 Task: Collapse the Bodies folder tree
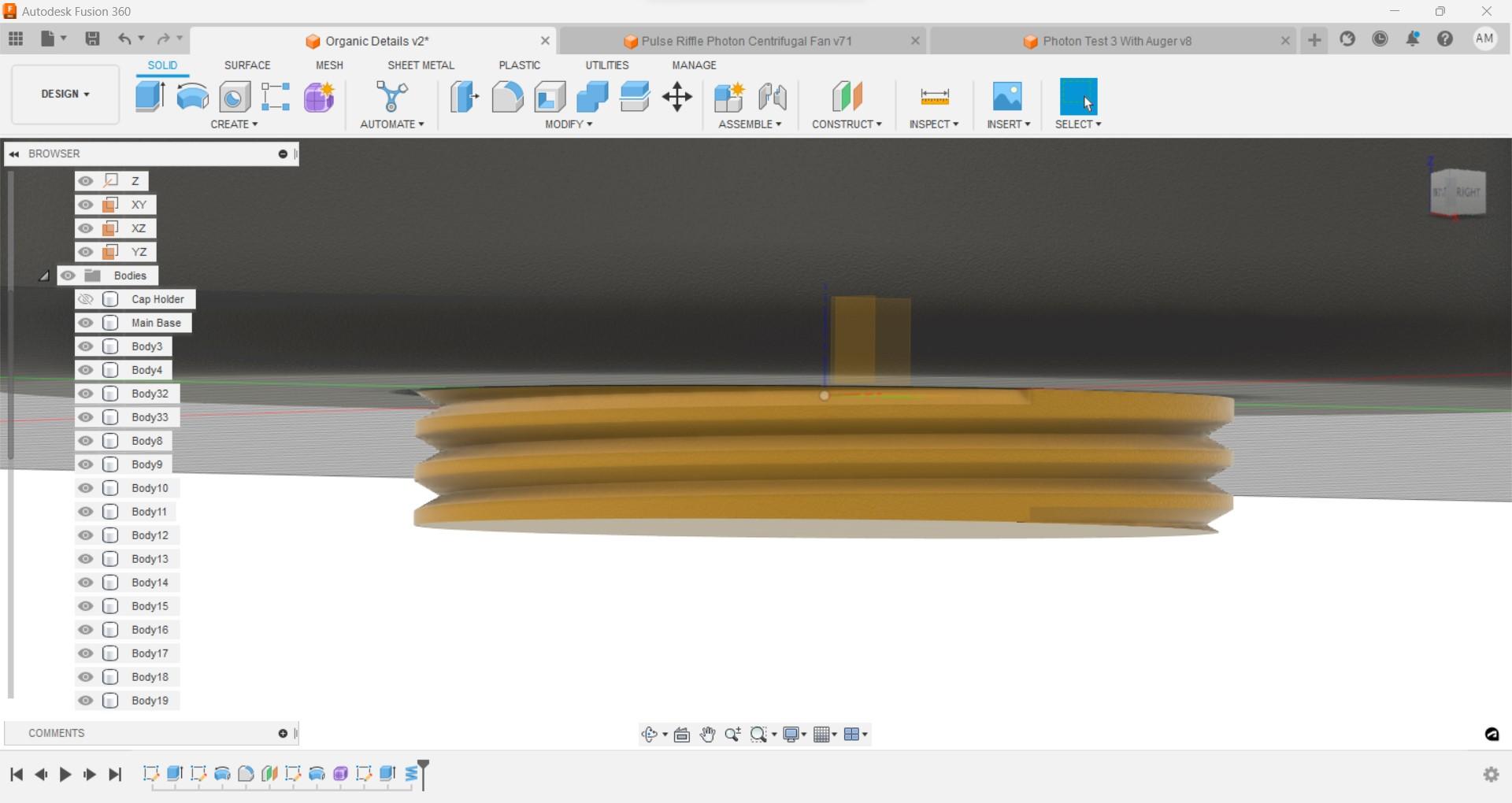pos(44,276)
